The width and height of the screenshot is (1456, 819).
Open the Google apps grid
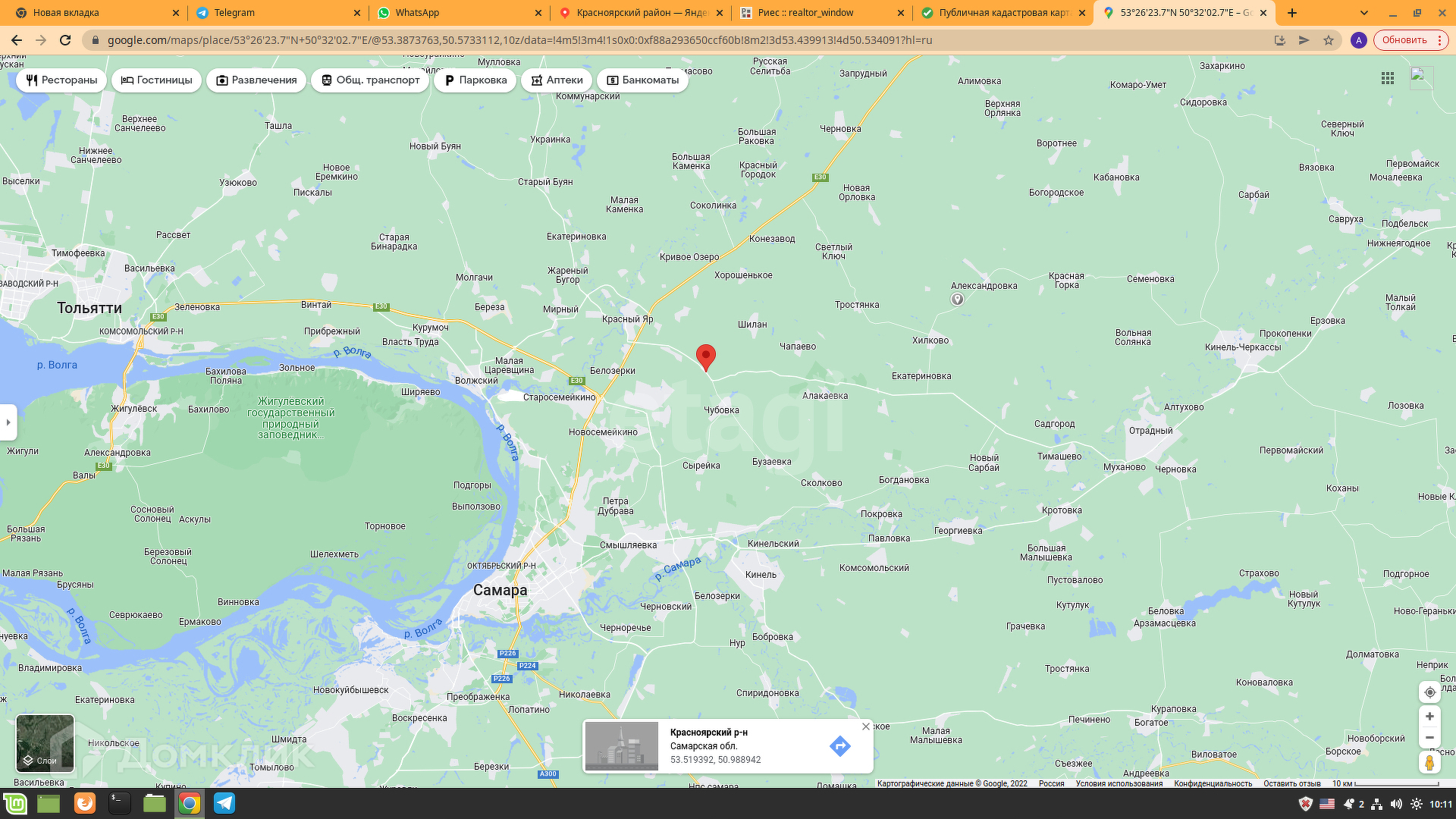(1388, 78)
